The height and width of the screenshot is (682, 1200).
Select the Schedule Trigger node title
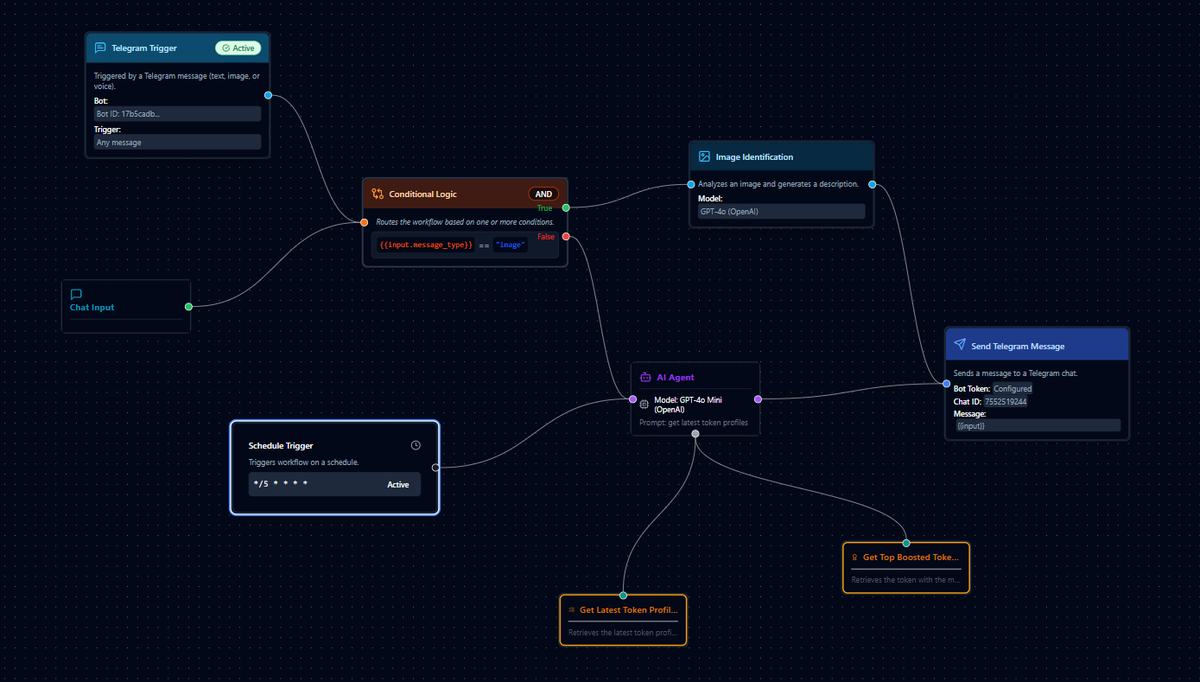[281, 445]
